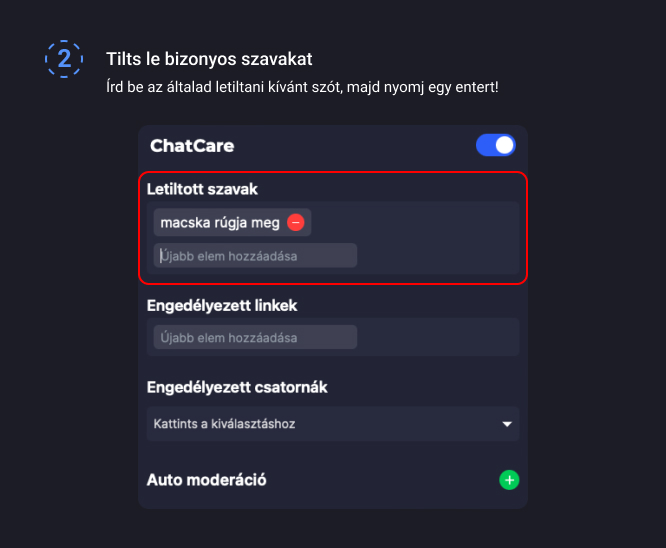The image size is (666, 548).
Task: Click the "Engedélyezett csatornák" section label
Action: pos(237,387)
